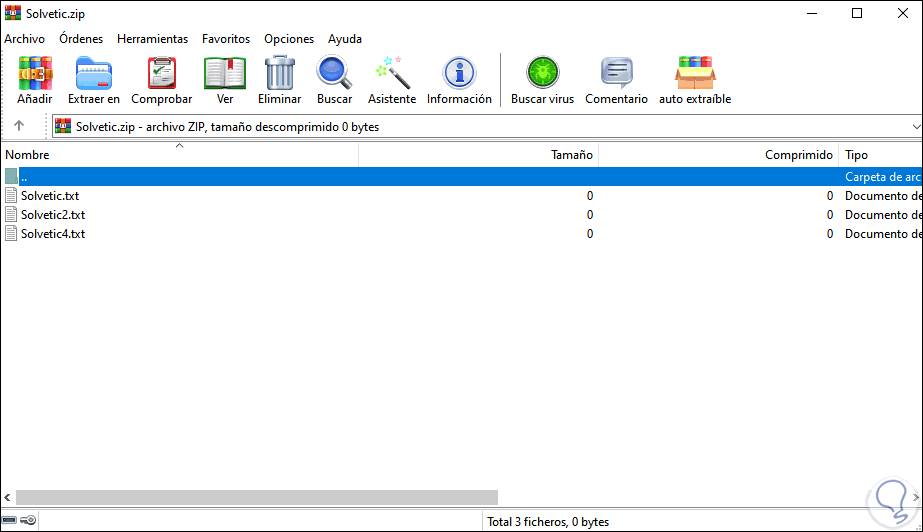Open the Comentario speech bubble icon

(x=616, y=73)
